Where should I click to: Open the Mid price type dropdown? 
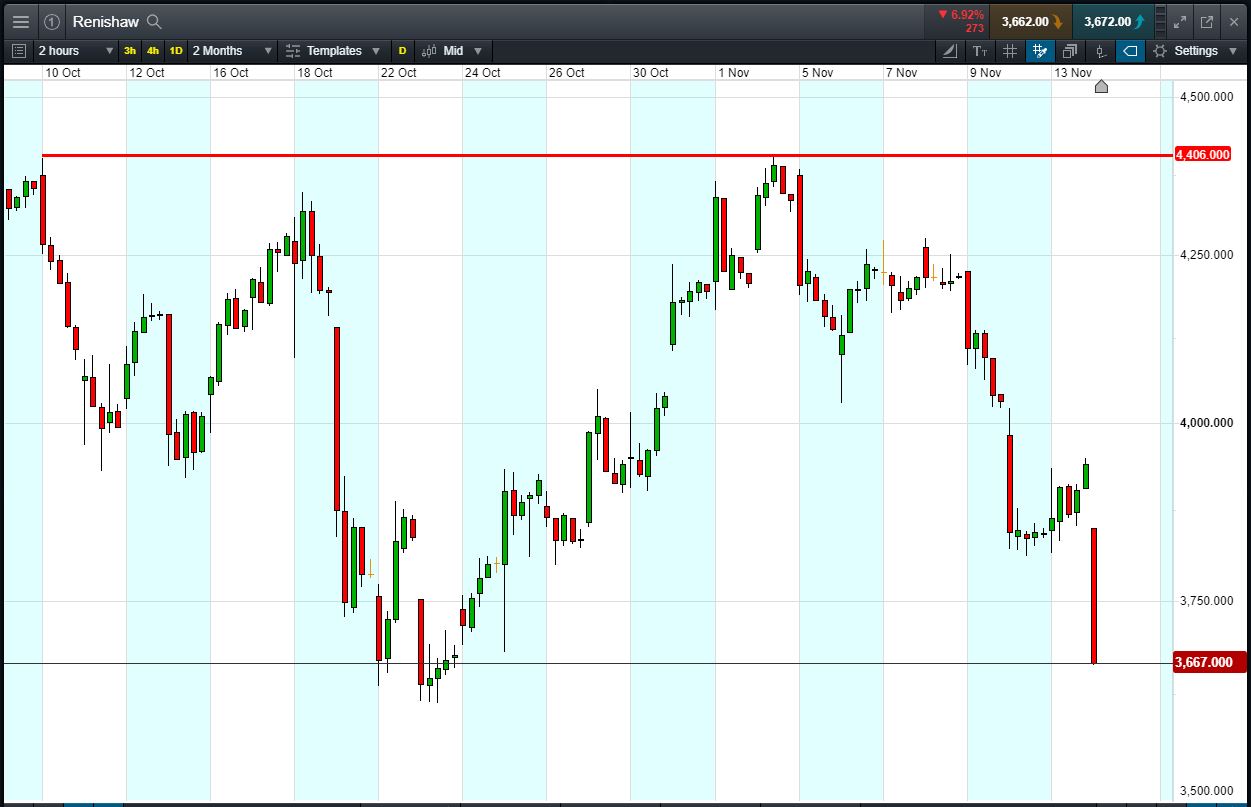coord(452,51)
